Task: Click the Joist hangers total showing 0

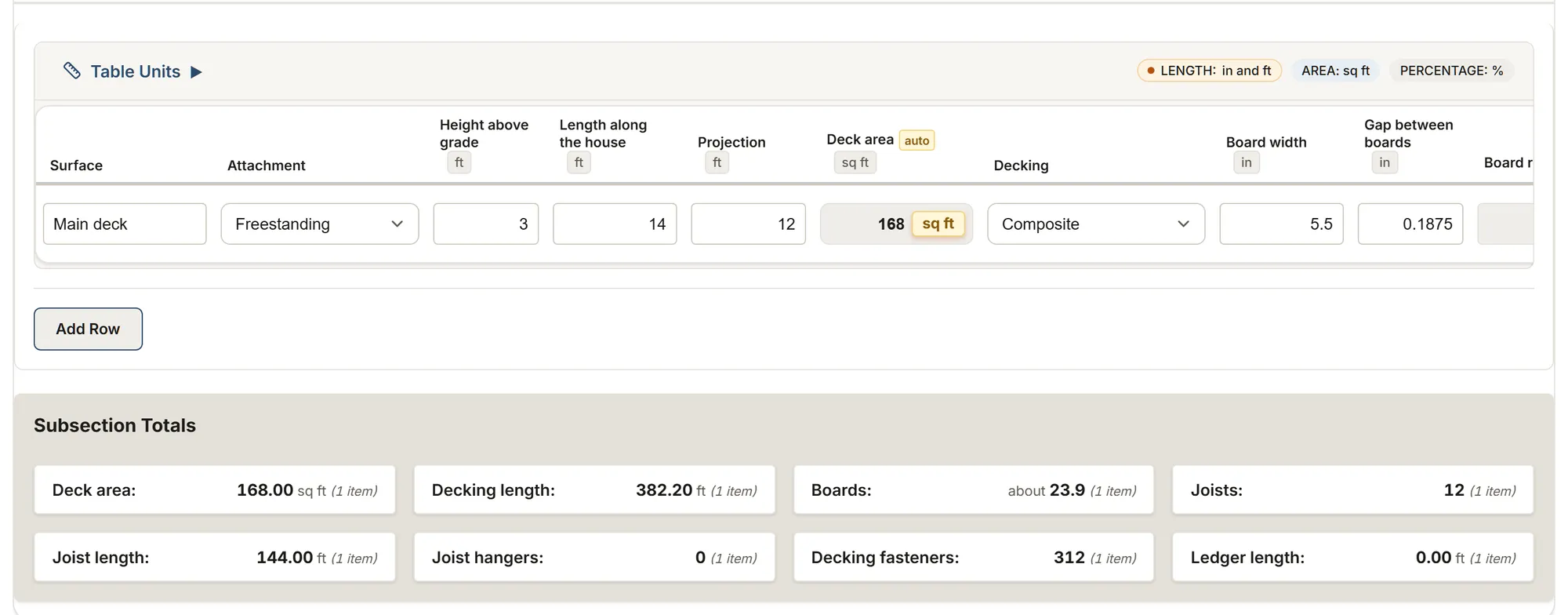Action: coord(594,558)
